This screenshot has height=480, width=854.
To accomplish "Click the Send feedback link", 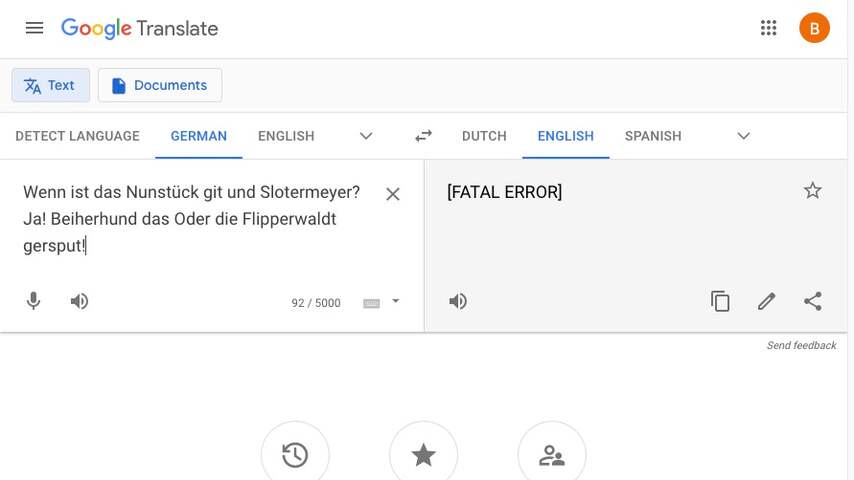I will 801,345.
